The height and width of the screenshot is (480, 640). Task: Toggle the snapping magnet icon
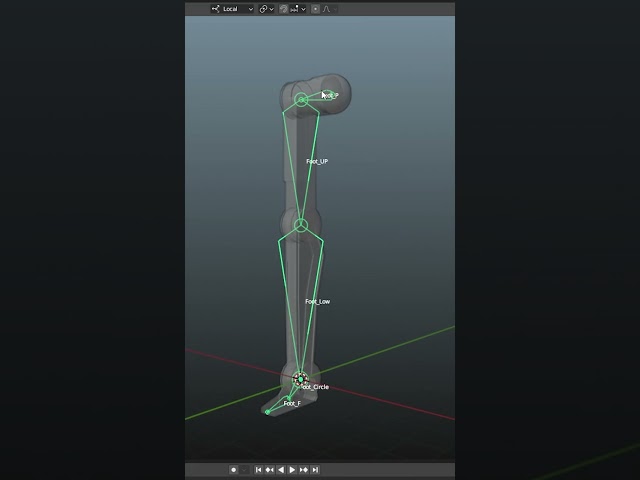(284, 9)
